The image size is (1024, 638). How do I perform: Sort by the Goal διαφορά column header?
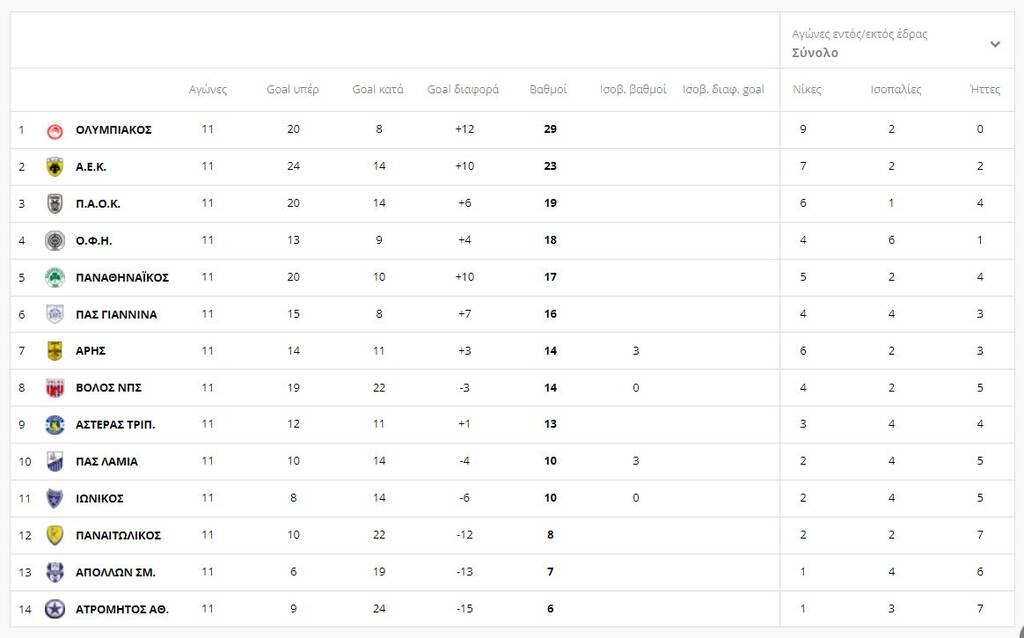(x=463, y=89)
